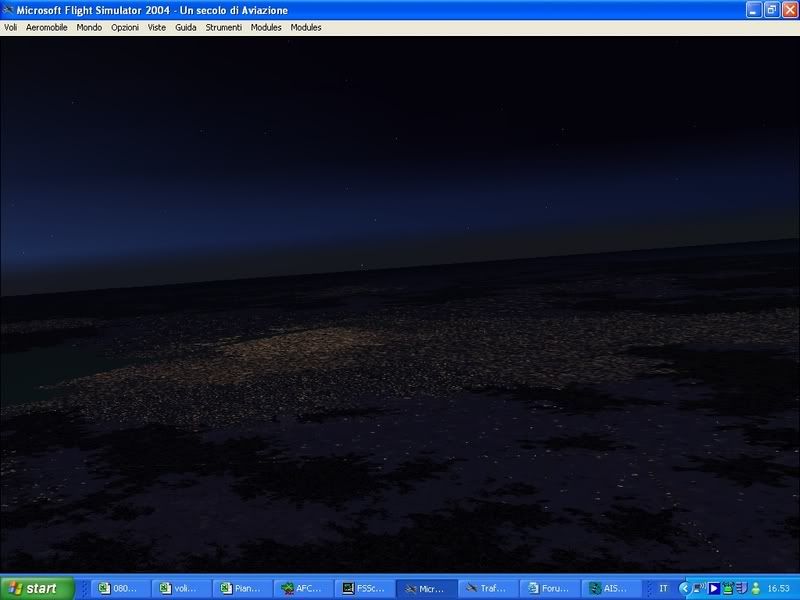Close the Flight Simulator window
The height and width of the screenshot is (600, 800).
pyautogui.click(x=790, y=10)
